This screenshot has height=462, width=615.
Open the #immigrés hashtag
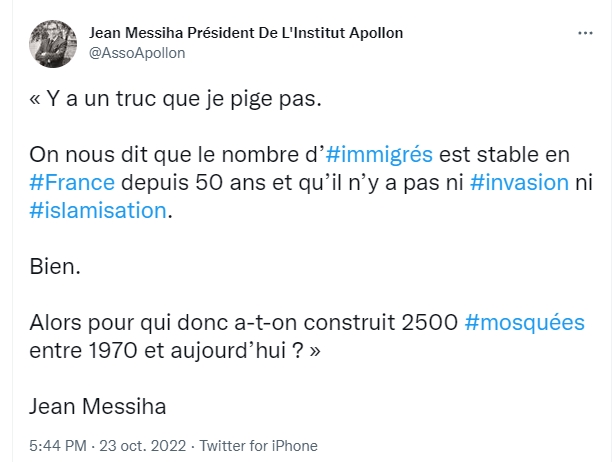click(379, 155)
